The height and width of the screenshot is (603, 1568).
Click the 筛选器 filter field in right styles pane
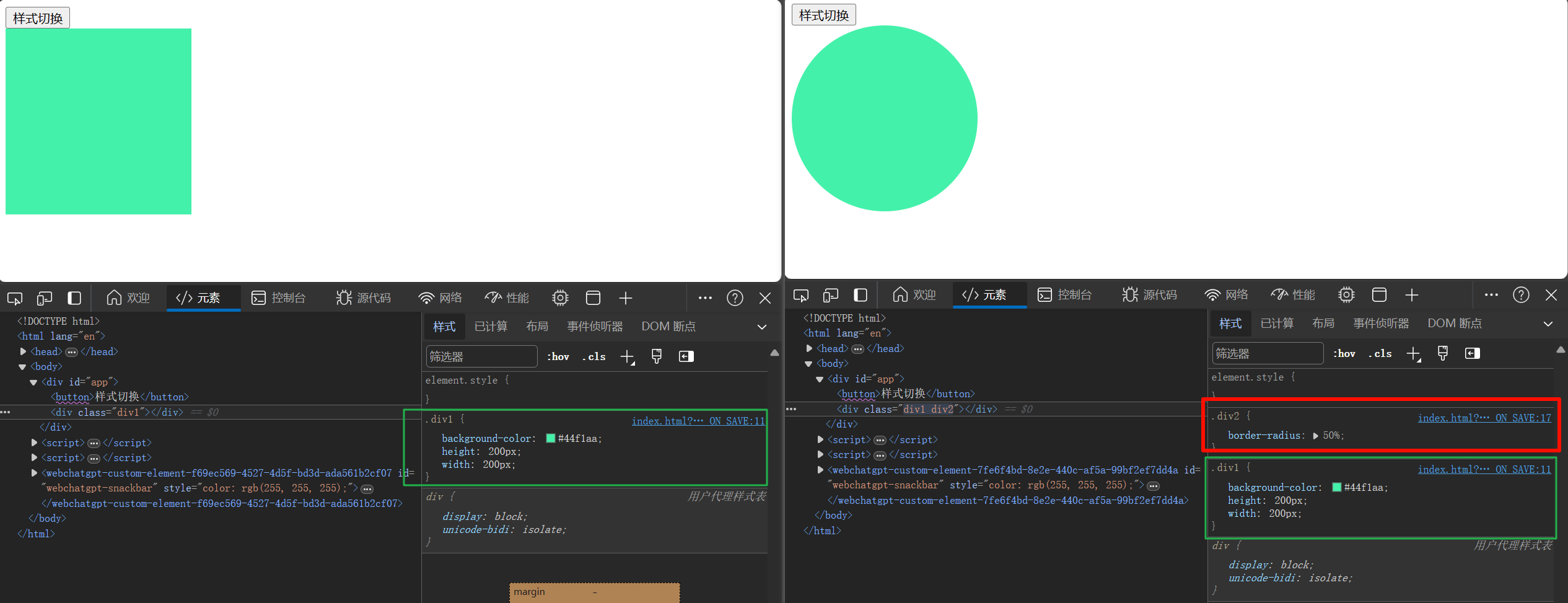(1268, 353)
